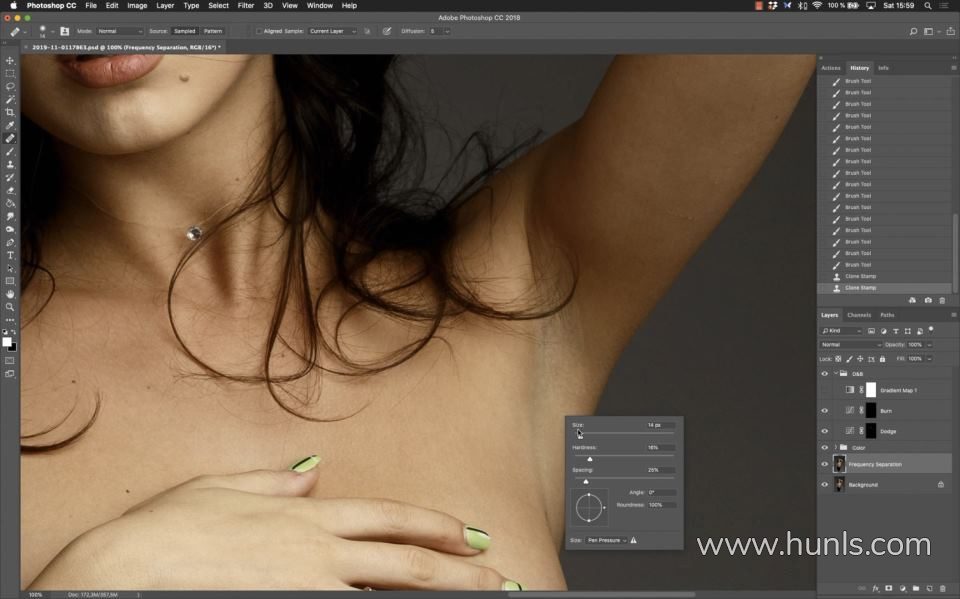Select the Type tool

coord(10,255)
